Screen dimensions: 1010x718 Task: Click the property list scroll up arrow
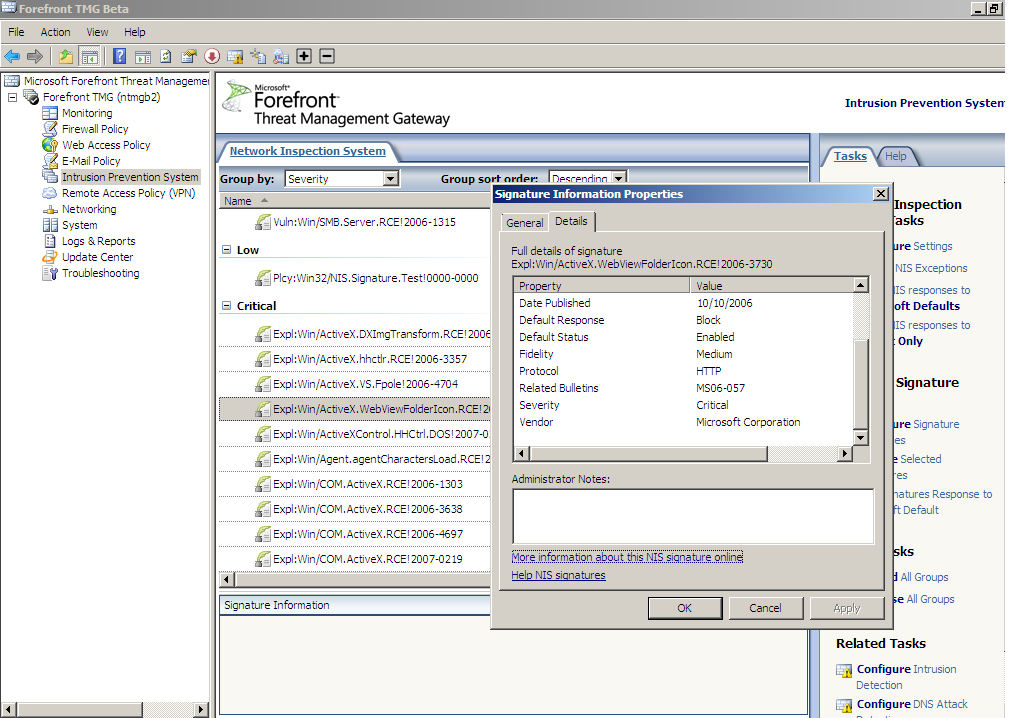coord(861,285)
